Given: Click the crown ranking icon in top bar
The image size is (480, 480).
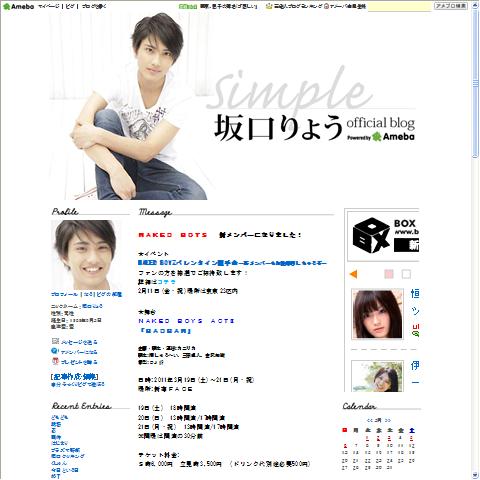Looking at the screenshot, I should pyautogui.click(x=269, y=6).
